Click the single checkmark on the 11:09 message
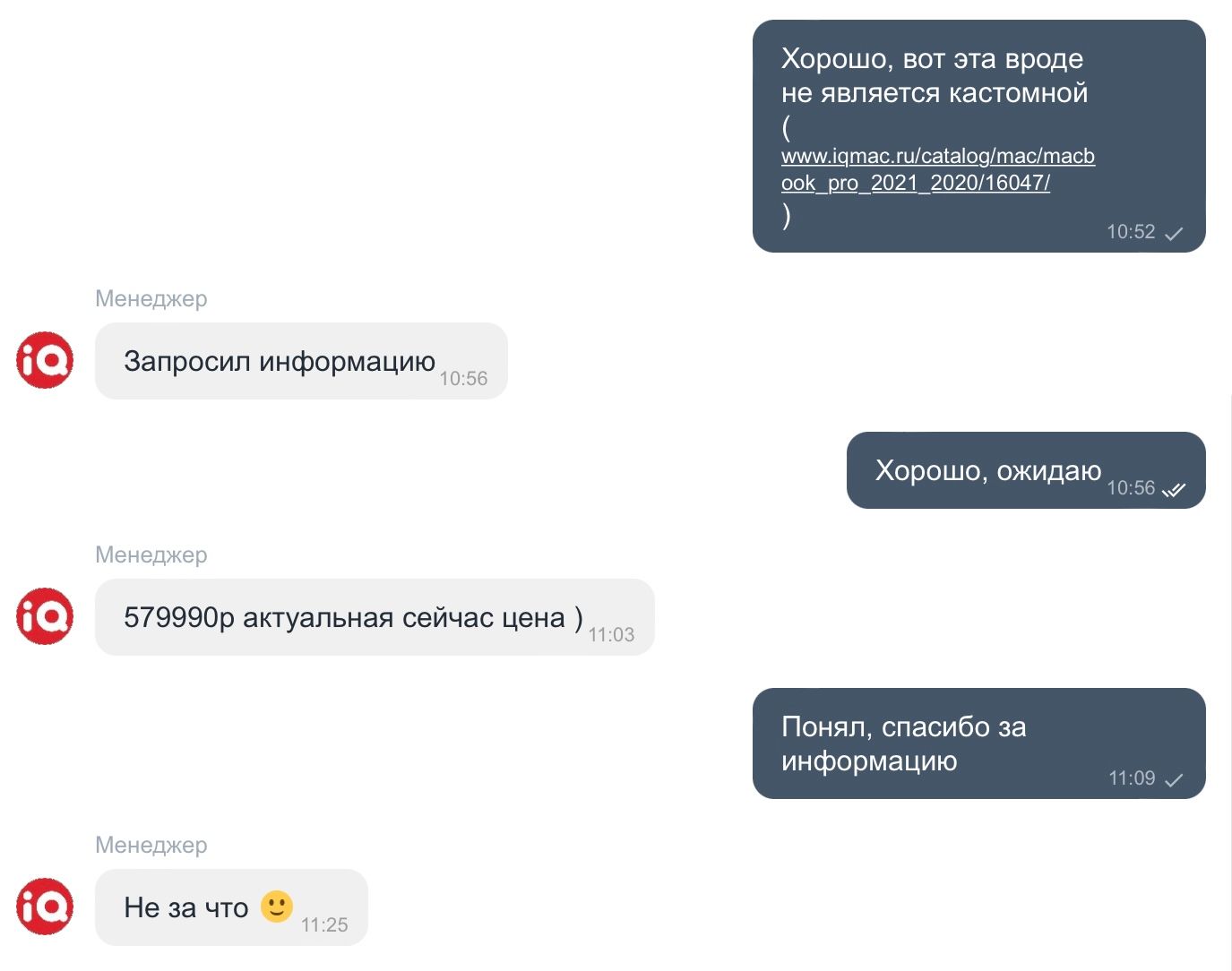The width and height of the screenshot is (1232, 971). click(1174, 779)
